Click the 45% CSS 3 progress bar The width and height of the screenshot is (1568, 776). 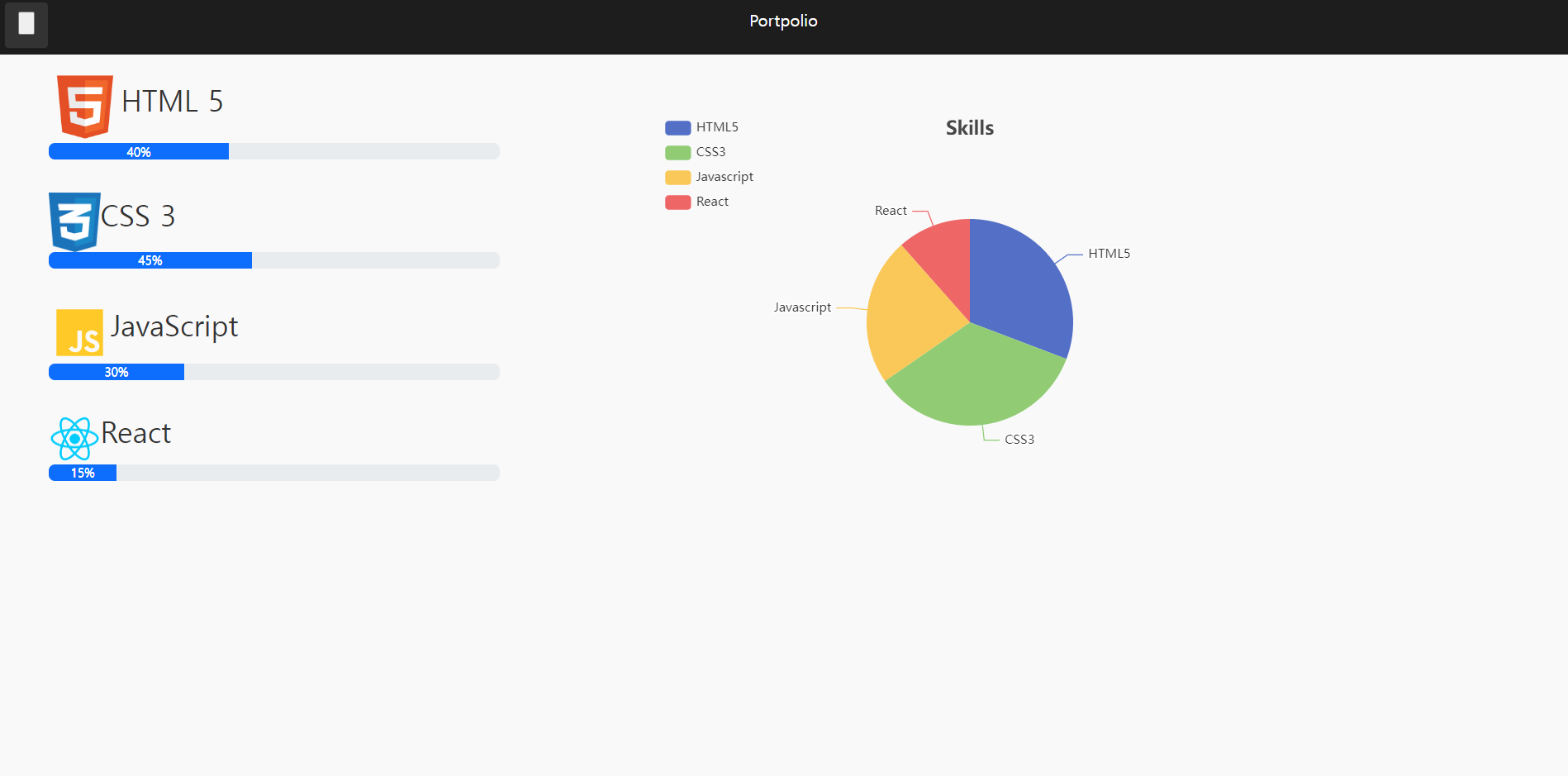click(150, 259)
